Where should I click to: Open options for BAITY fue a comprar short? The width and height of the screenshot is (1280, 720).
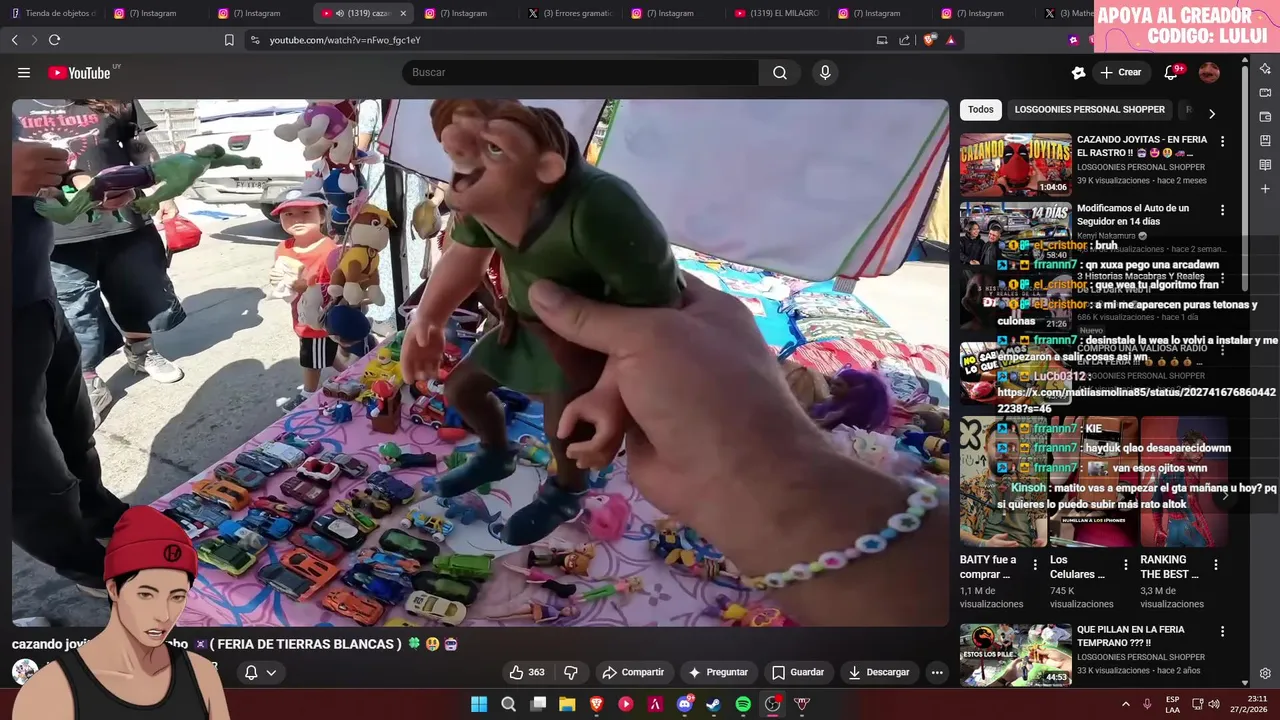point(1035,565)
